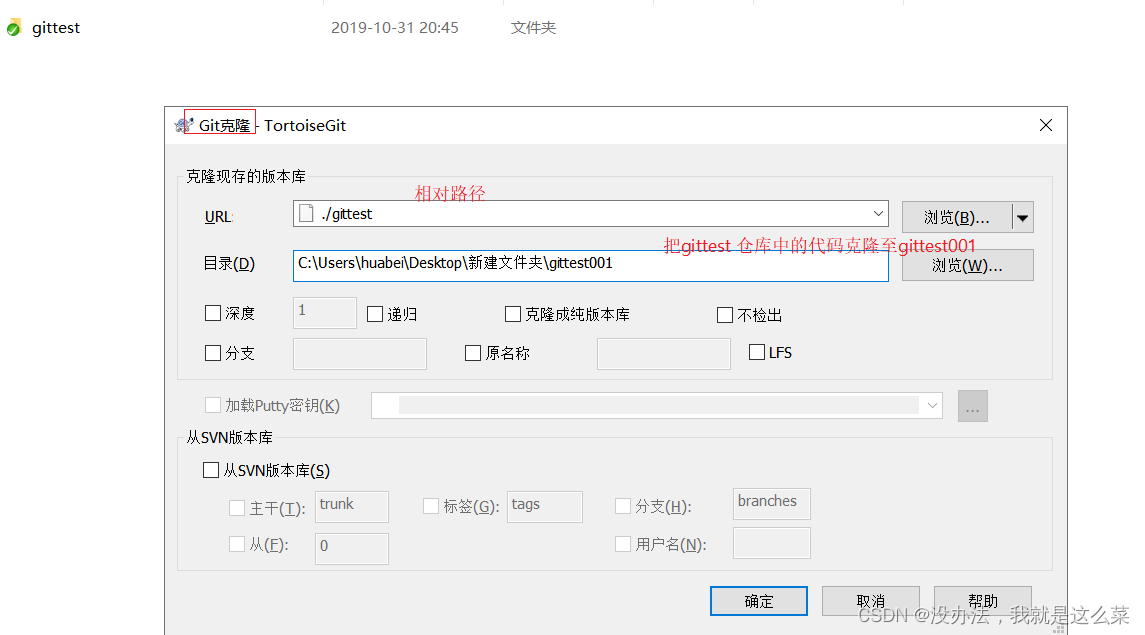Check the 原名称 (origin name) checkbox
Screen dimensions: 1145x635
click(x=473, y=353)
